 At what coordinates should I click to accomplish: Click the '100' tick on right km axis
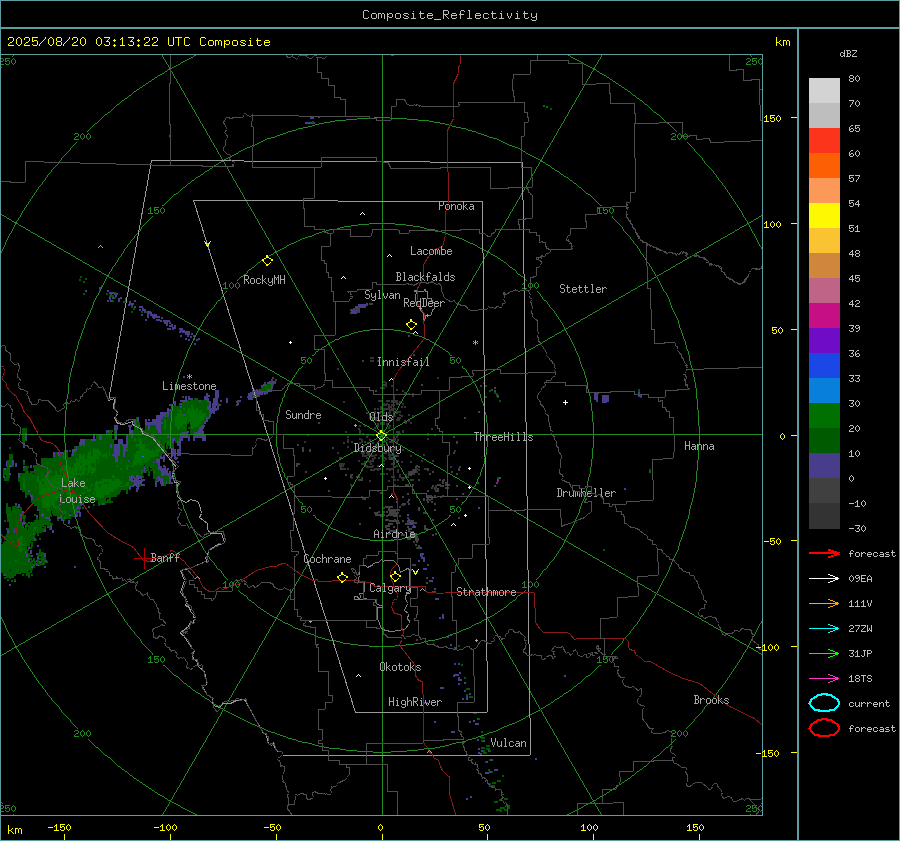pyautogui.click(x=773, y=224)
